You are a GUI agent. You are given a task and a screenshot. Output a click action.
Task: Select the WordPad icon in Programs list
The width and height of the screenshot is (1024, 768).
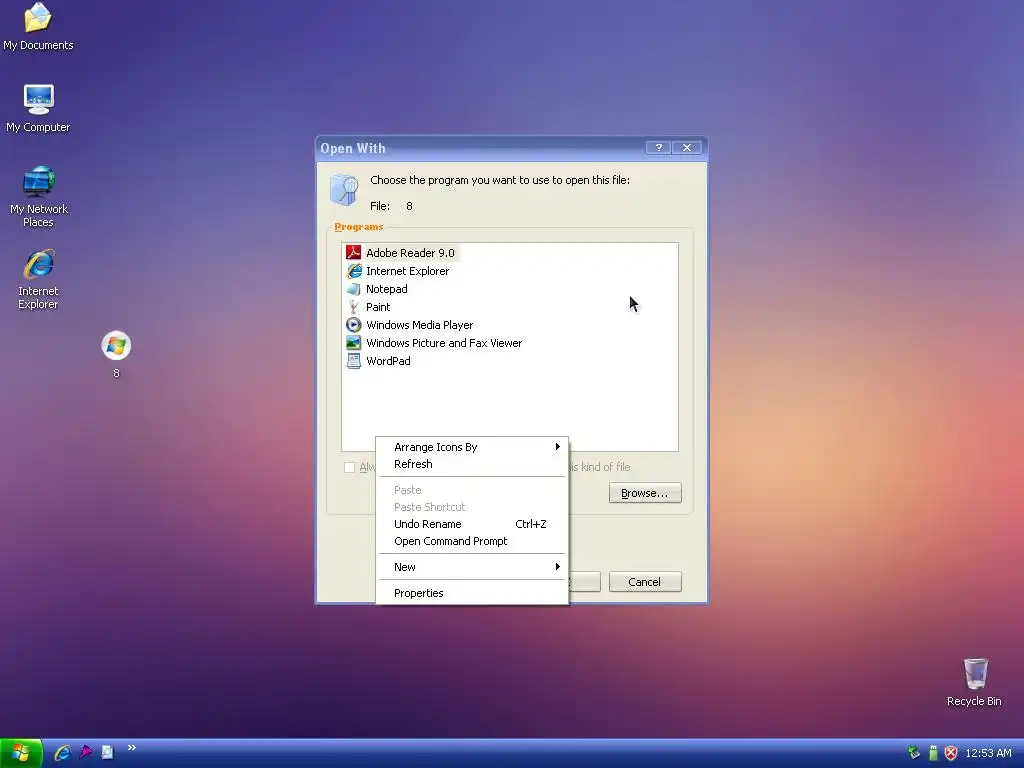[x=353, y=361]
